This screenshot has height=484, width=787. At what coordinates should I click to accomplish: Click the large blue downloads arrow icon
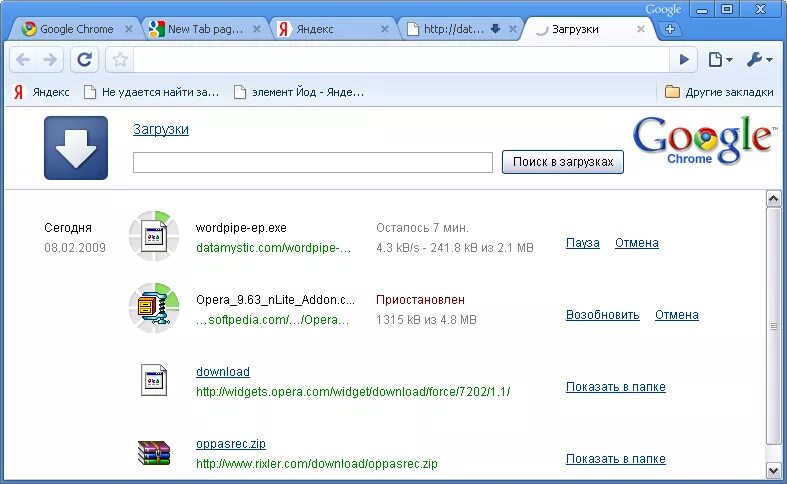click(x=76, y=148)
